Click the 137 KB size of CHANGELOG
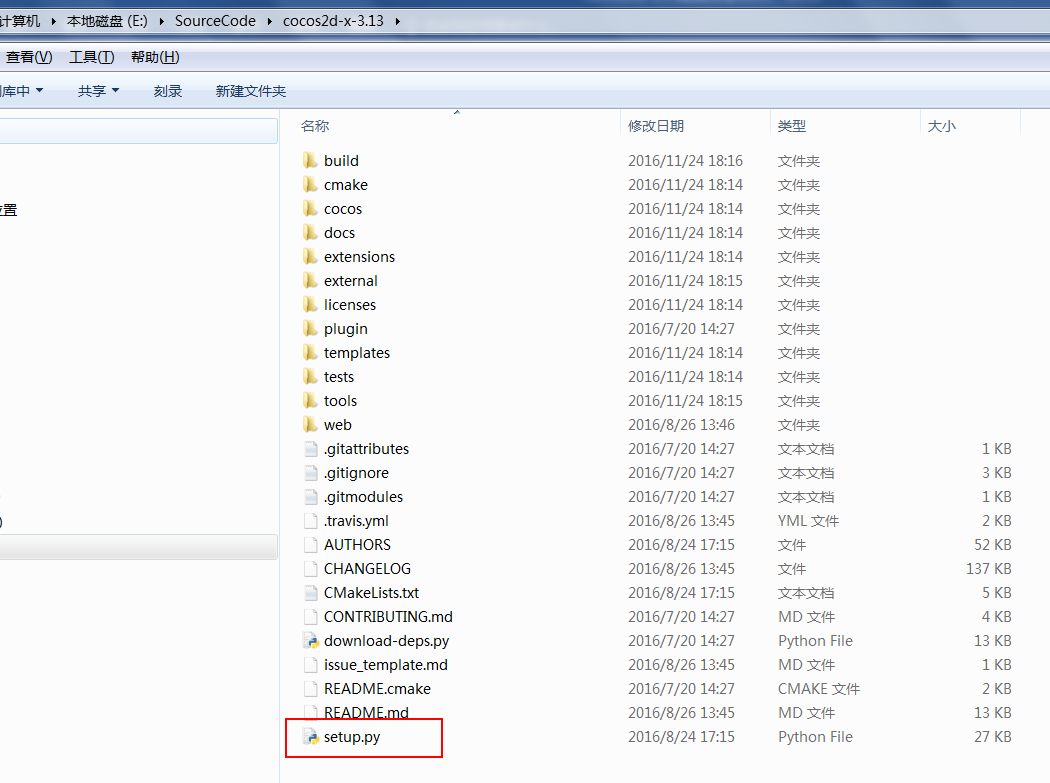 tap(988, 569)
